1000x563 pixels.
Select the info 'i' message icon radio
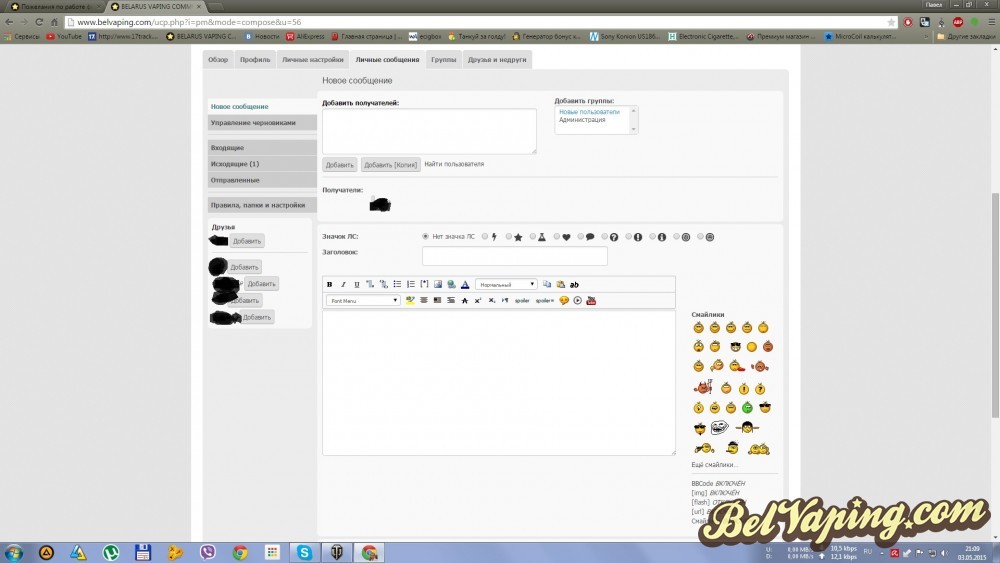pyautogui.click(x=652, y=237)
